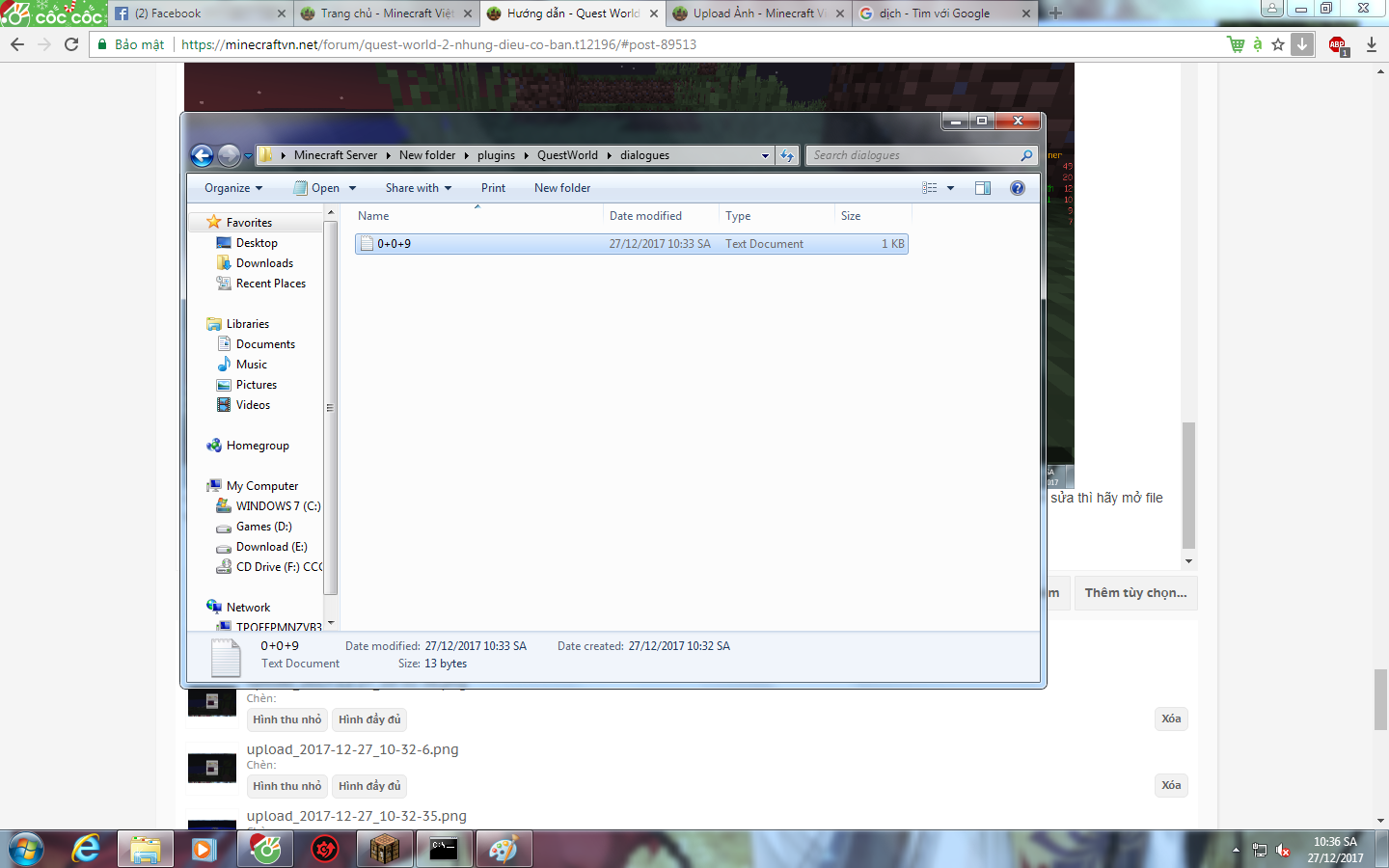Open Recent Places in sidebar
The height and width of the screenshot is (868, 1389).
(x=270, y=284)
